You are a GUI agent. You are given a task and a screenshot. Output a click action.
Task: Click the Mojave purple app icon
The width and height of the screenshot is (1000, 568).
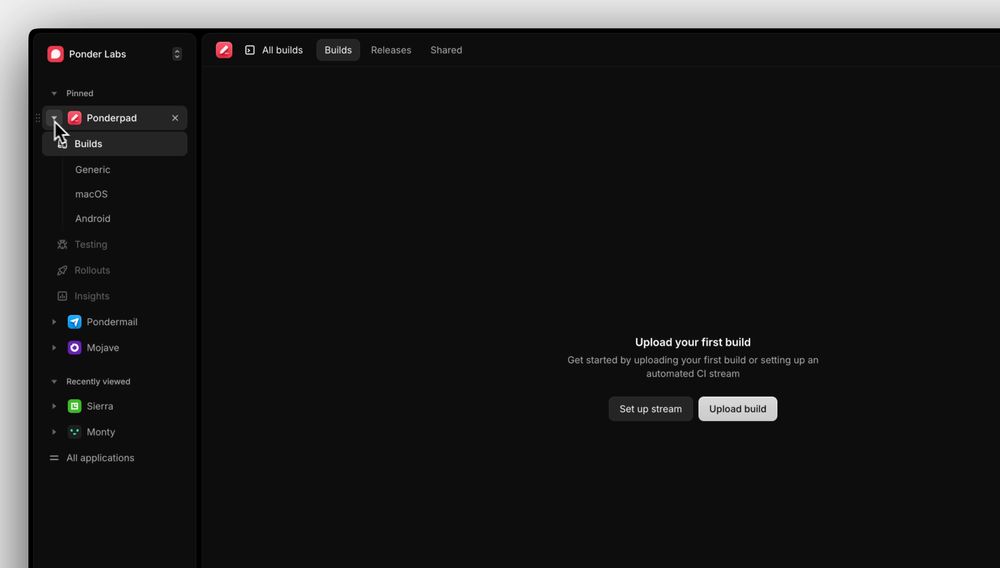point(75,347)
